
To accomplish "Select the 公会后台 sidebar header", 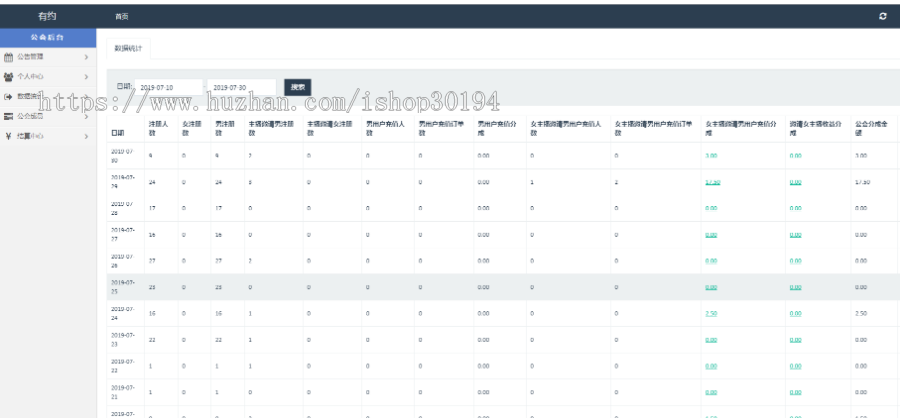I will (x=48, y=38).
